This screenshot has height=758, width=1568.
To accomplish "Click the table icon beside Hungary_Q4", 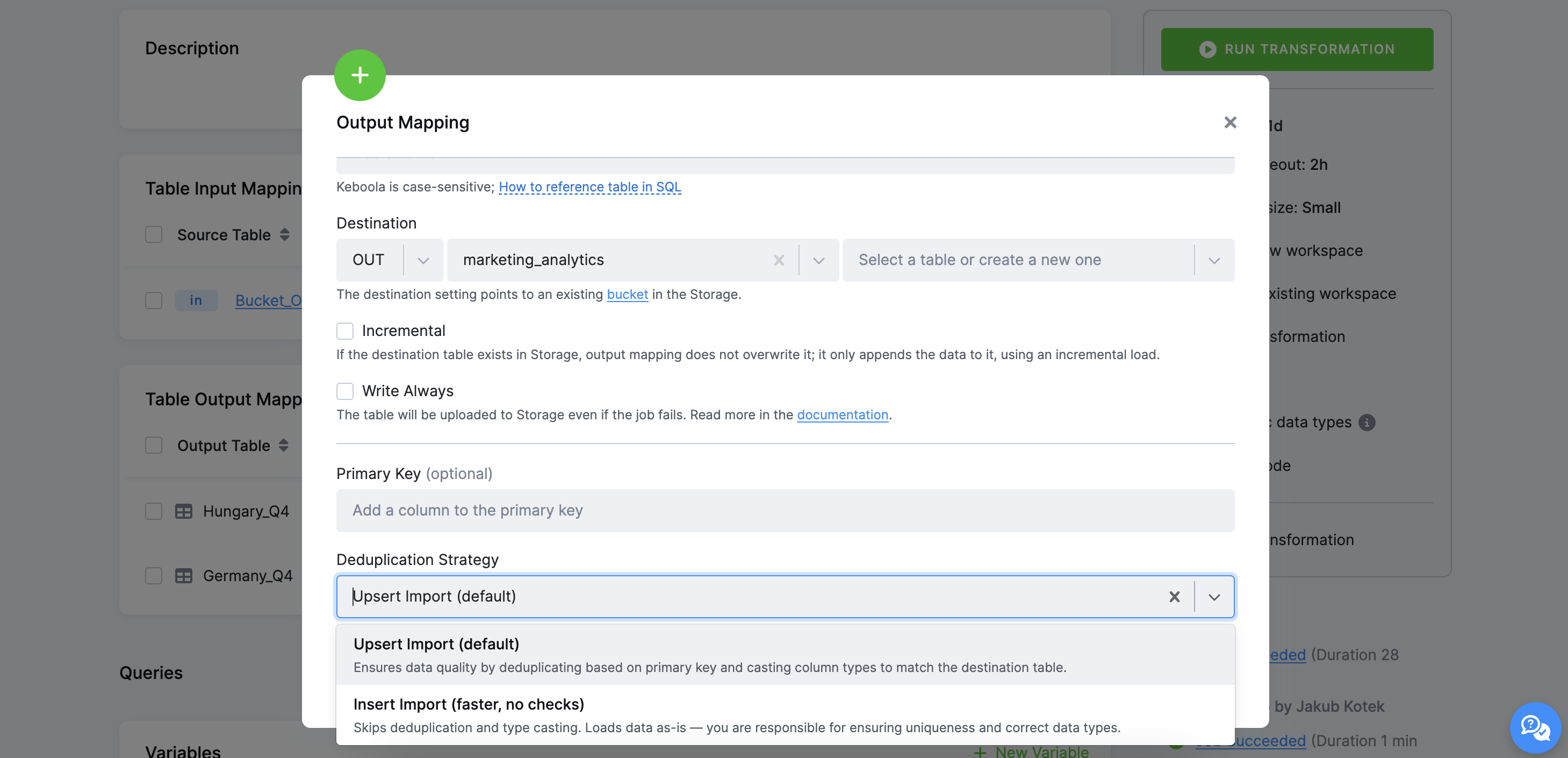I will click(183, 511).
